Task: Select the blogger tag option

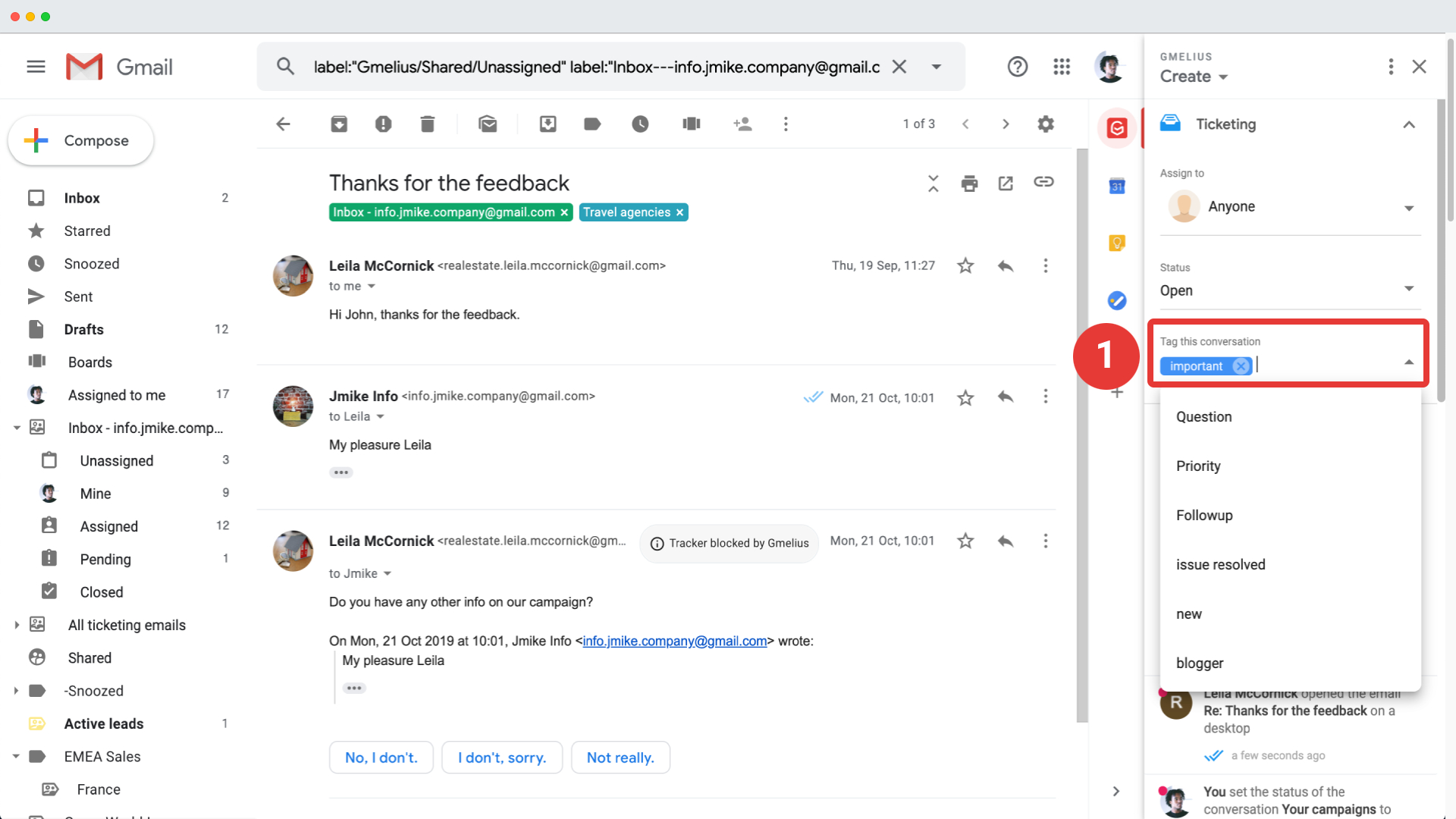Action: click(x=1290, y=663)
